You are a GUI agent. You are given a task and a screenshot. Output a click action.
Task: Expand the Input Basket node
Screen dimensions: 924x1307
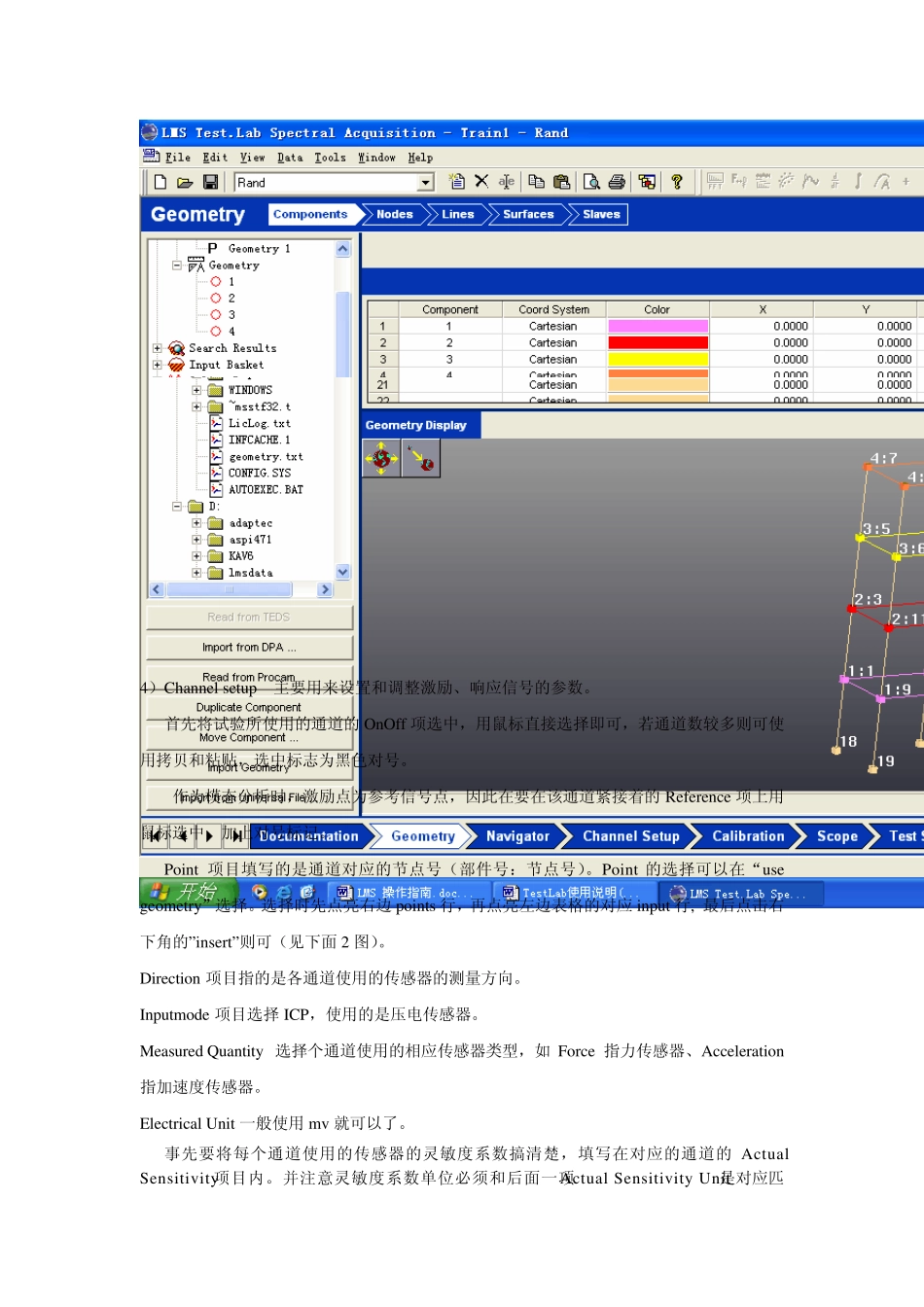click(158, 365)
